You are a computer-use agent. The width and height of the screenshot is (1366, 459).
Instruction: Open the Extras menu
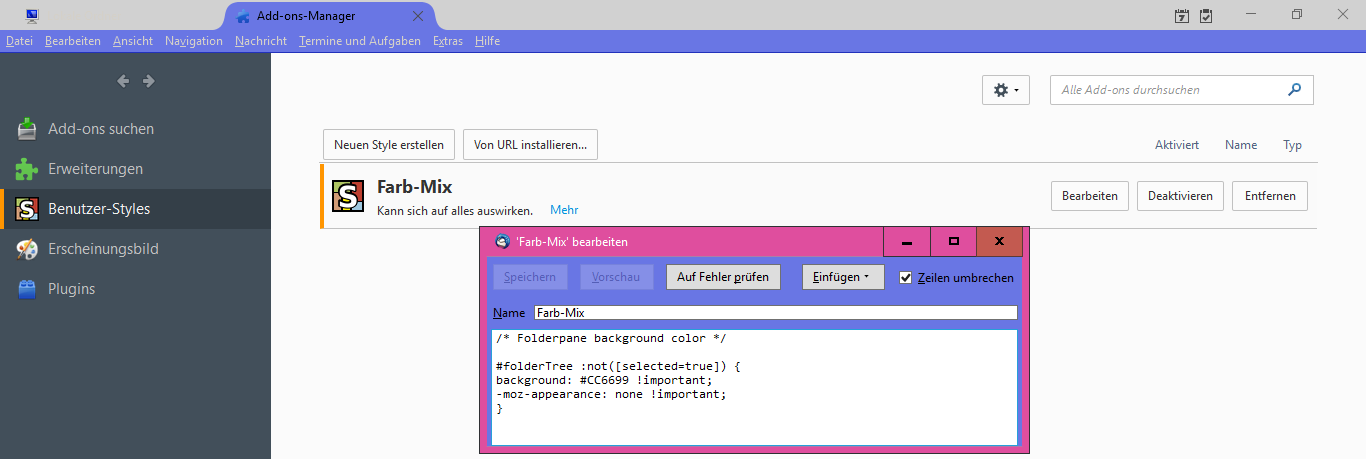(x=447, y=41)
